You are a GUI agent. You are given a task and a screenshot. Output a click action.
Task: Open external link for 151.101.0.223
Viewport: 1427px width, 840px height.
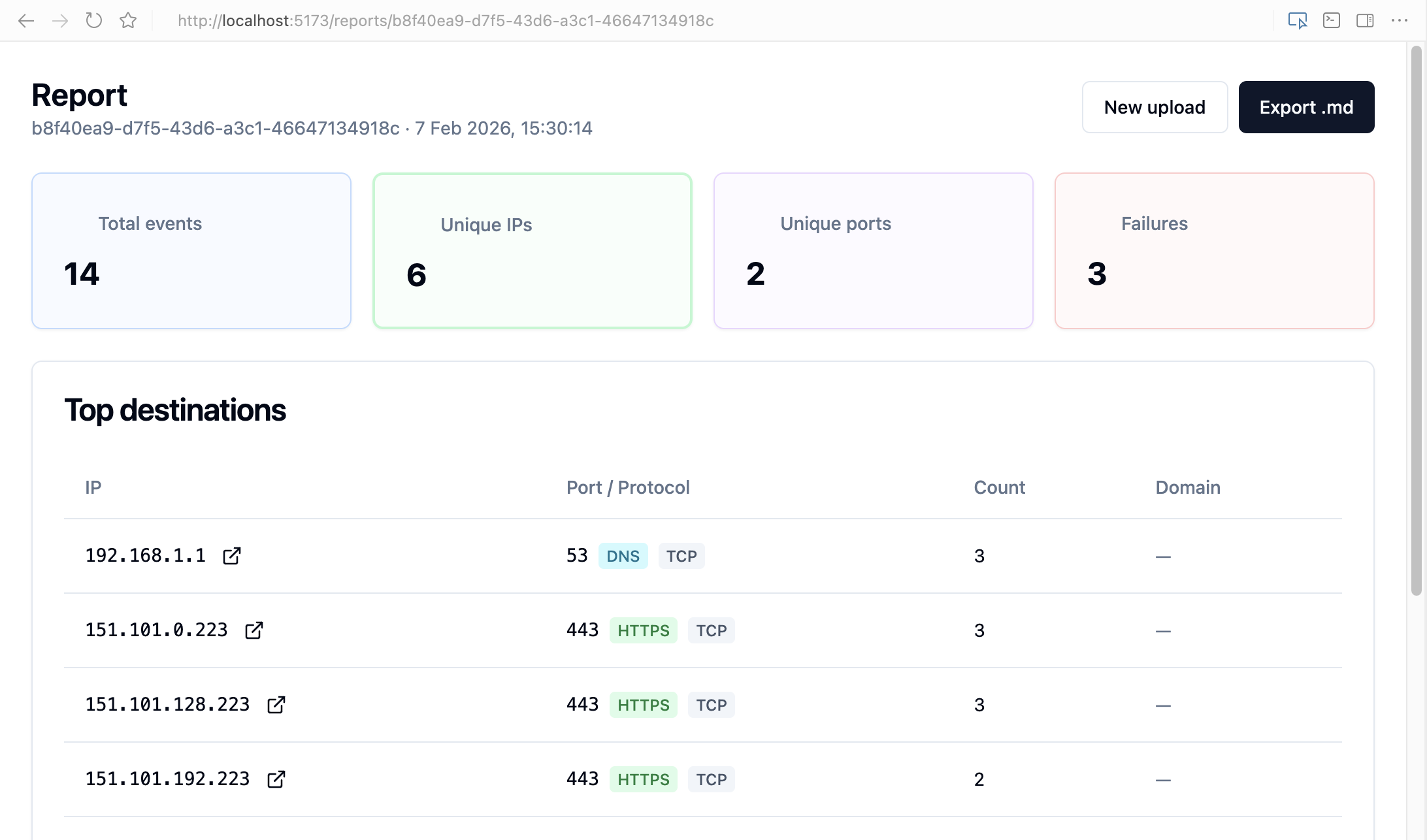click(x=254, y=630)
